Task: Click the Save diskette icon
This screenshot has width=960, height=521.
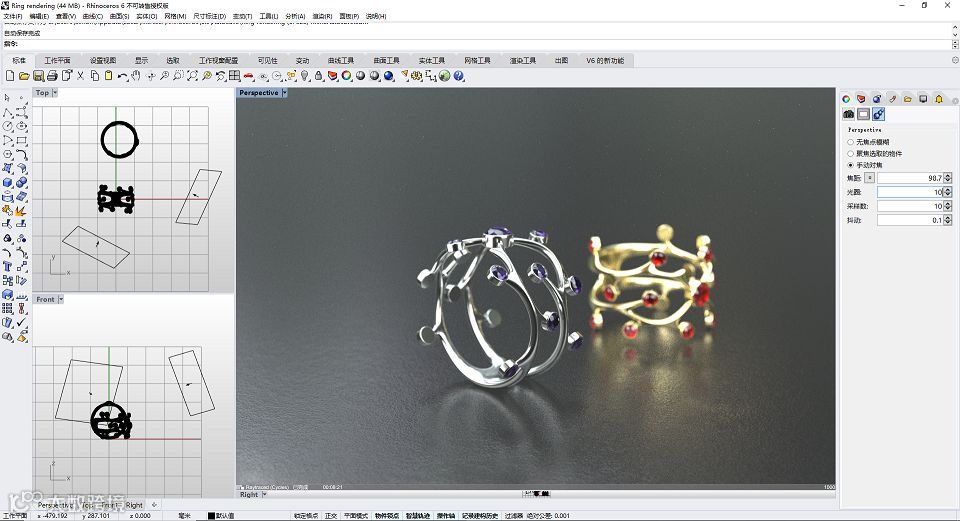Action: tap(38, 76)
